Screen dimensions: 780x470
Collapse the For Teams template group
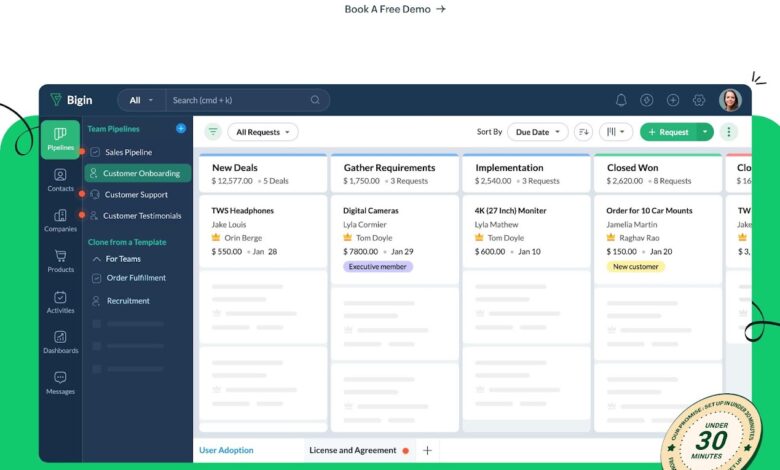[97, 259]
